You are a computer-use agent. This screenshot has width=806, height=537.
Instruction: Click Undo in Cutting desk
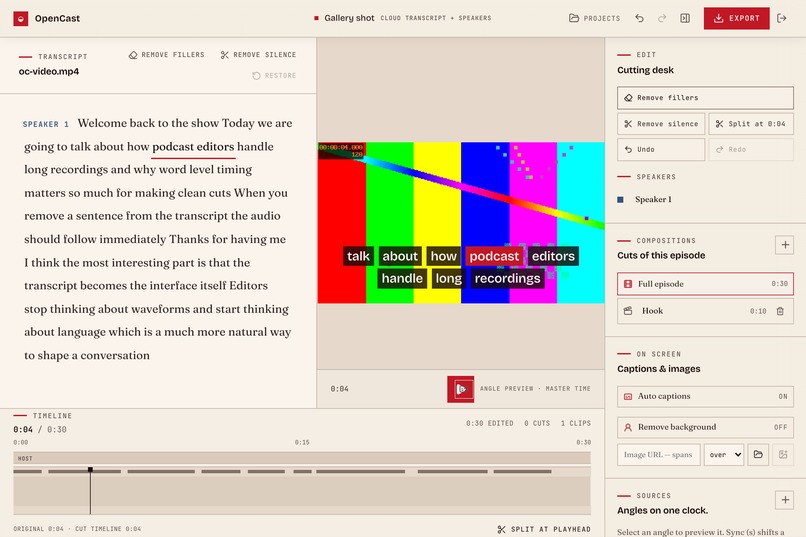coord(661,150)
